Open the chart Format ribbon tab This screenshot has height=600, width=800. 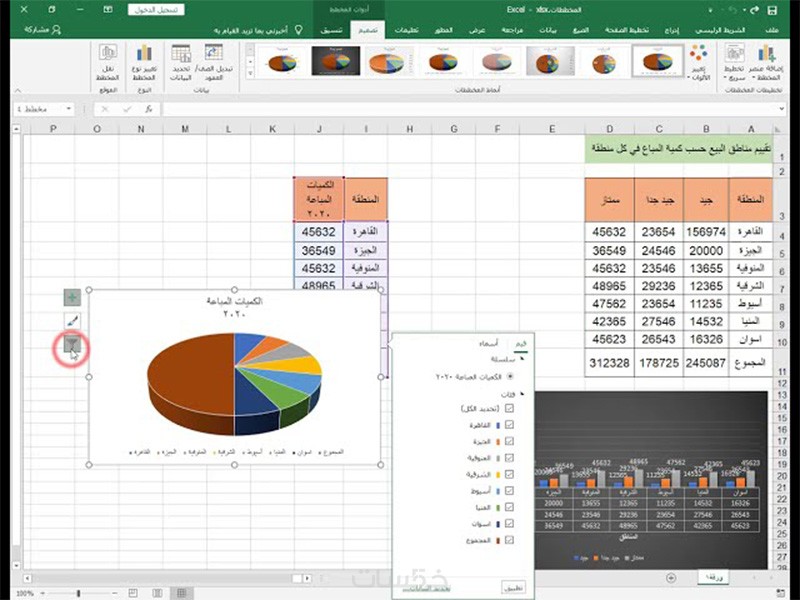click(331, 30)
